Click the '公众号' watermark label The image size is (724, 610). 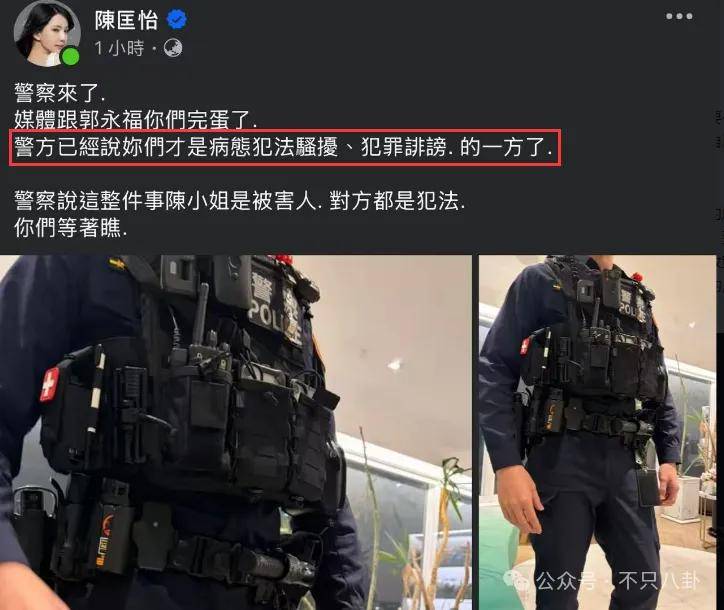(565, 580)
